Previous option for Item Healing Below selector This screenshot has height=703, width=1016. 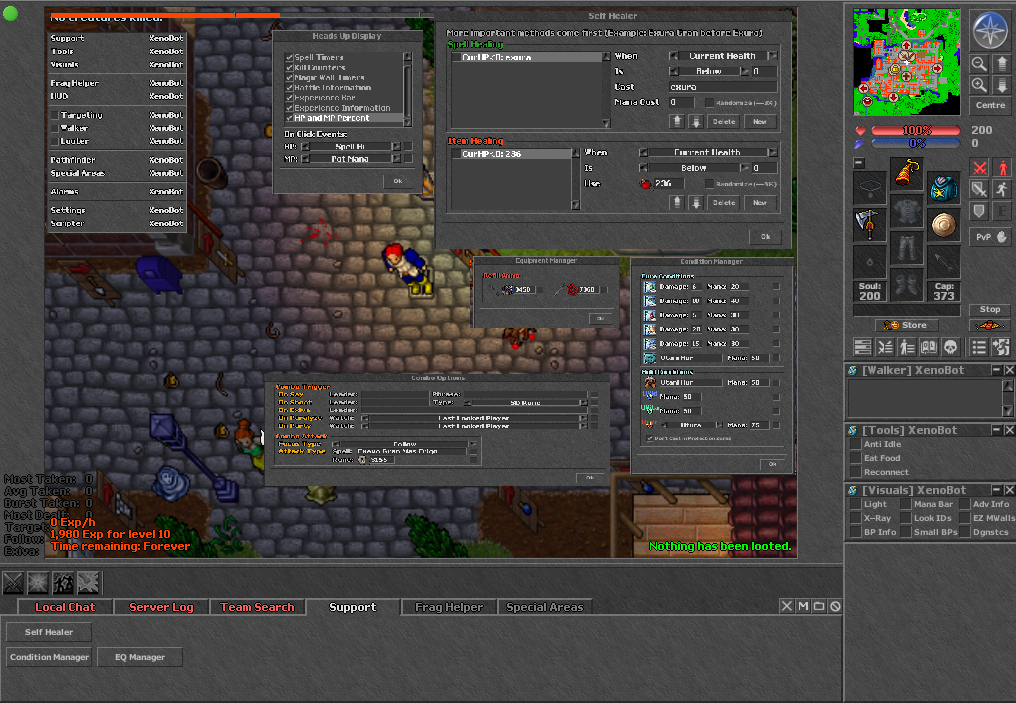[643, 168]
